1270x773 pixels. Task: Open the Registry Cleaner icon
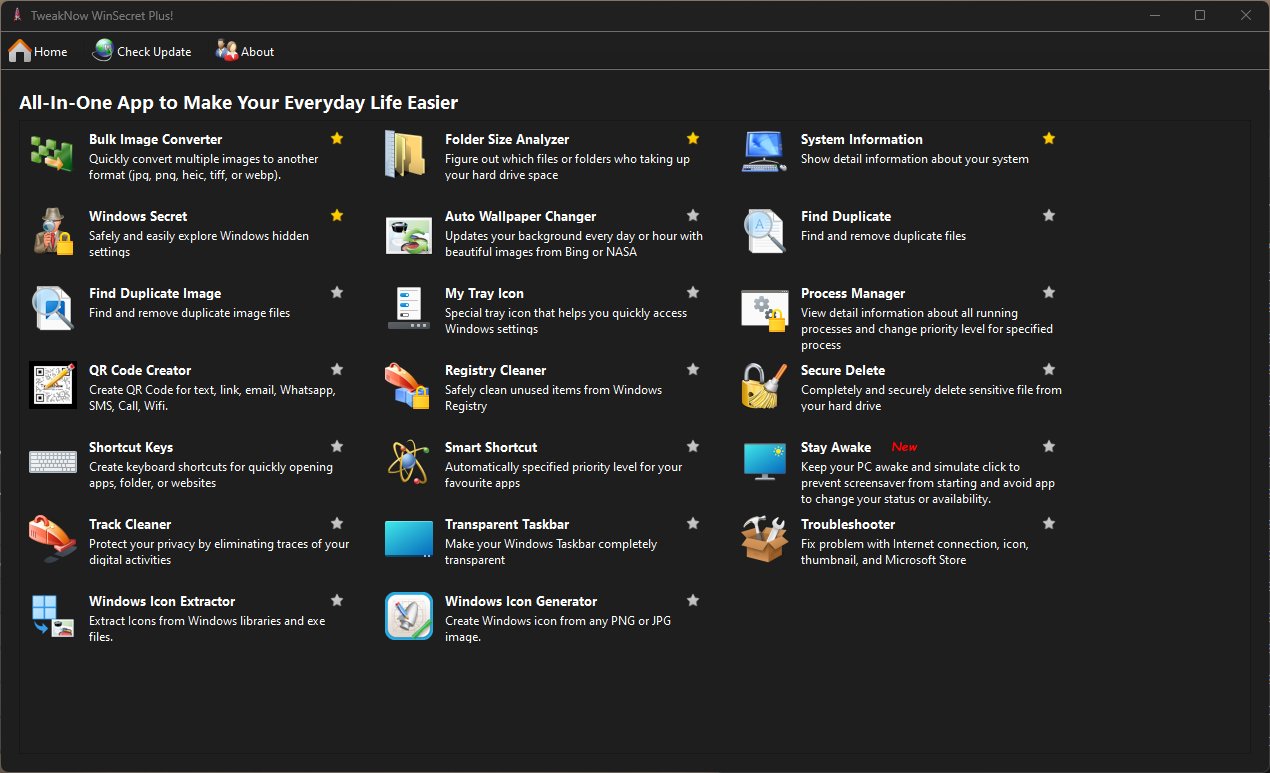[x=408, y=385]
